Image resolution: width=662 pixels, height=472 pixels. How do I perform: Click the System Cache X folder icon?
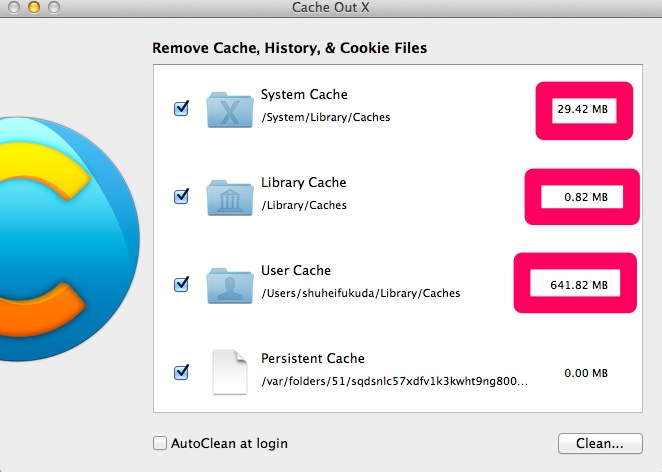tap(230, 110)
